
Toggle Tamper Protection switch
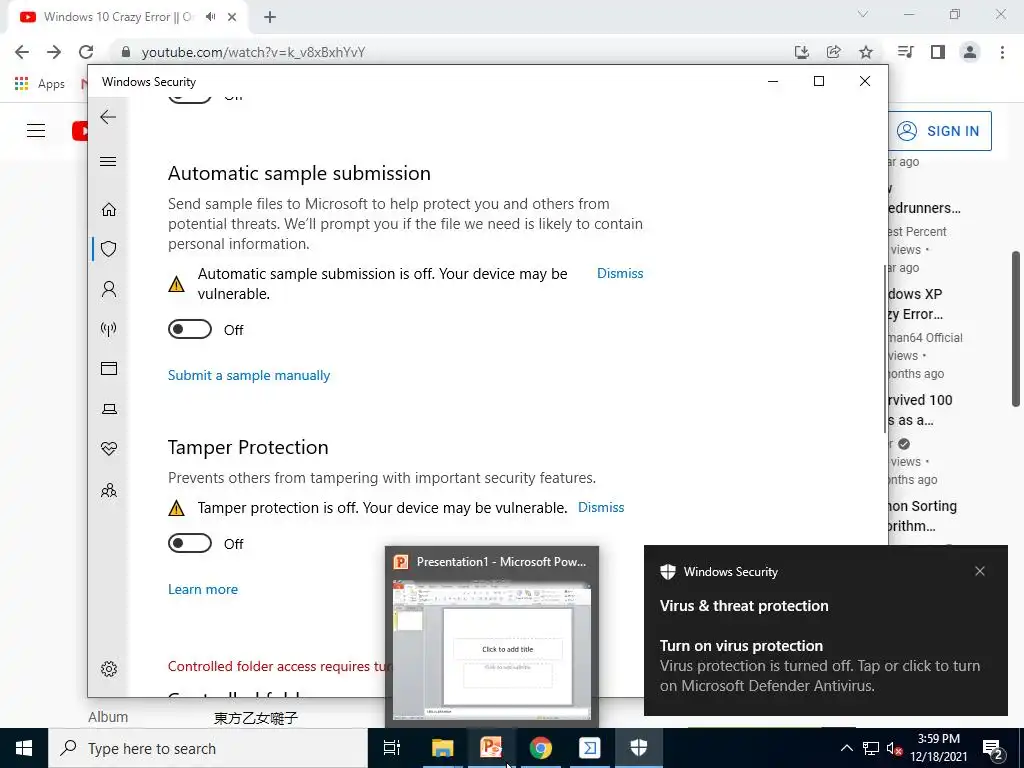tap(189, 543)
